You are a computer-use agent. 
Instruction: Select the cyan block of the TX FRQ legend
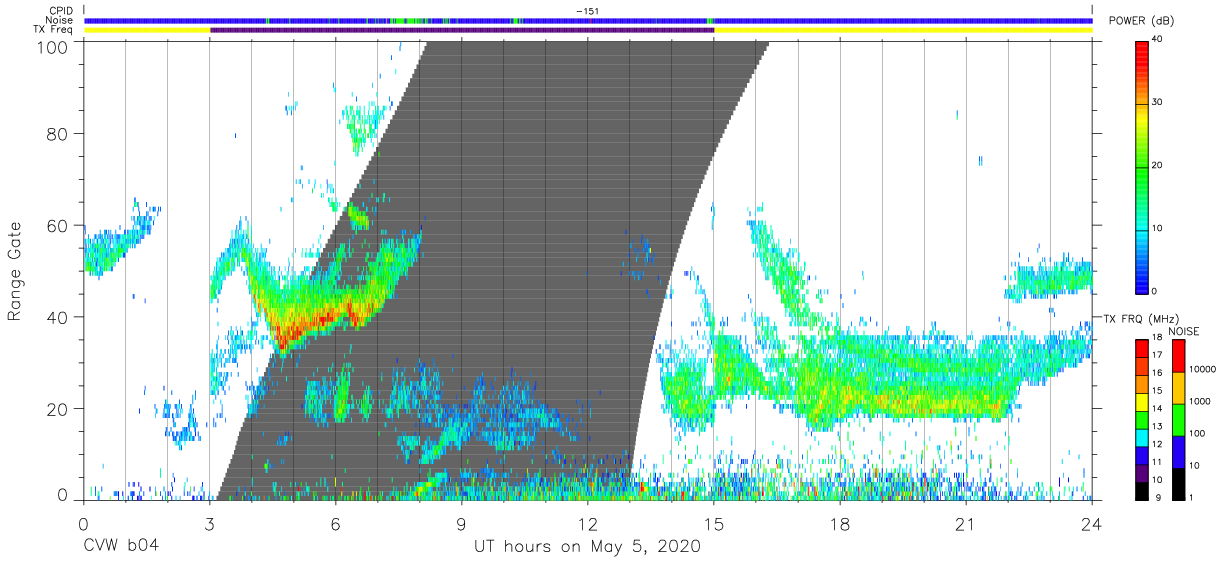[x=1143, y=437]
